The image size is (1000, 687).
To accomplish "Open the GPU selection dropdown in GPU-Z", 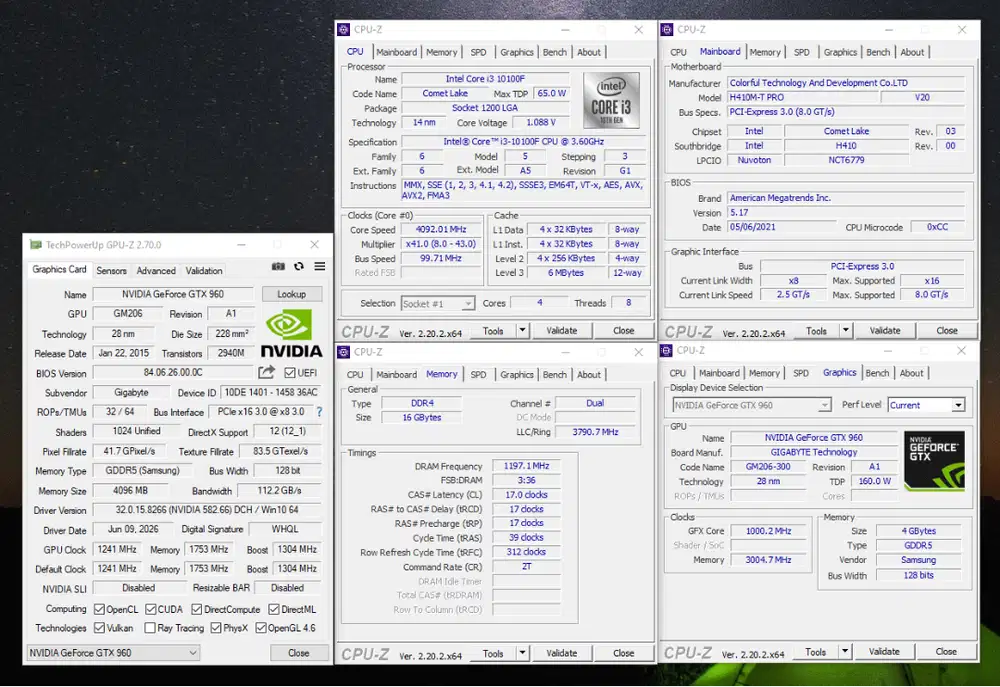I will pyautogui.click(x=113, y=653).
